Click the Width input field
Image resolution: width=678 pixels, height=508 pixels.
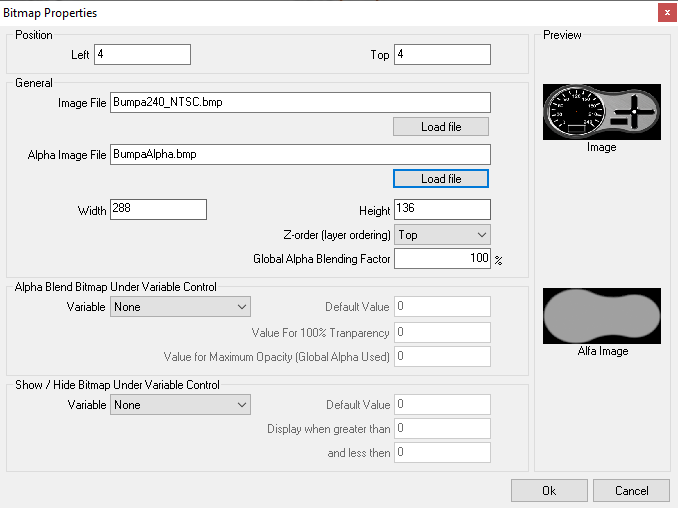coord(158,210)
